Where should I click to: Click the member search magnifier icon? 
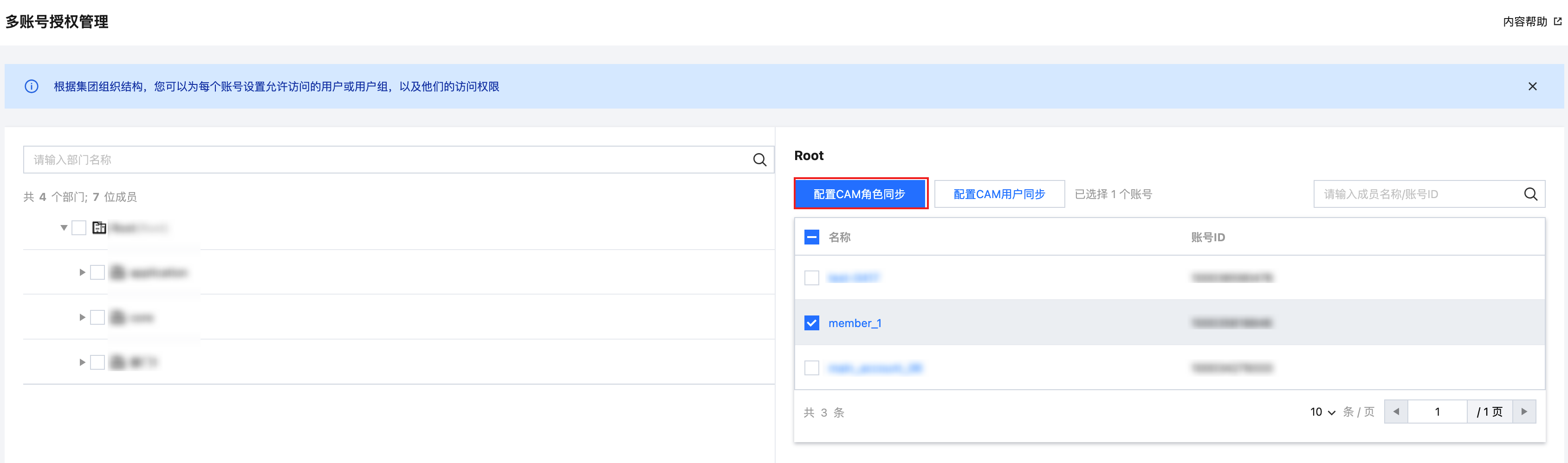click(1530, 194)
